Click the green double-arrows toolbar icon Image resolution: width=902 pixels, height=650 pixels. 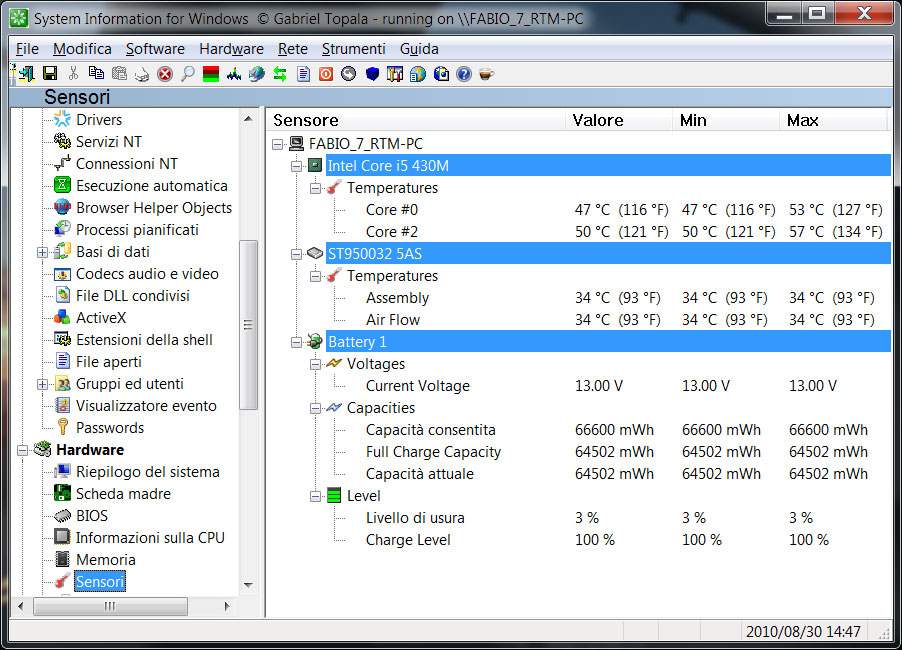click(x=280, y=74)
